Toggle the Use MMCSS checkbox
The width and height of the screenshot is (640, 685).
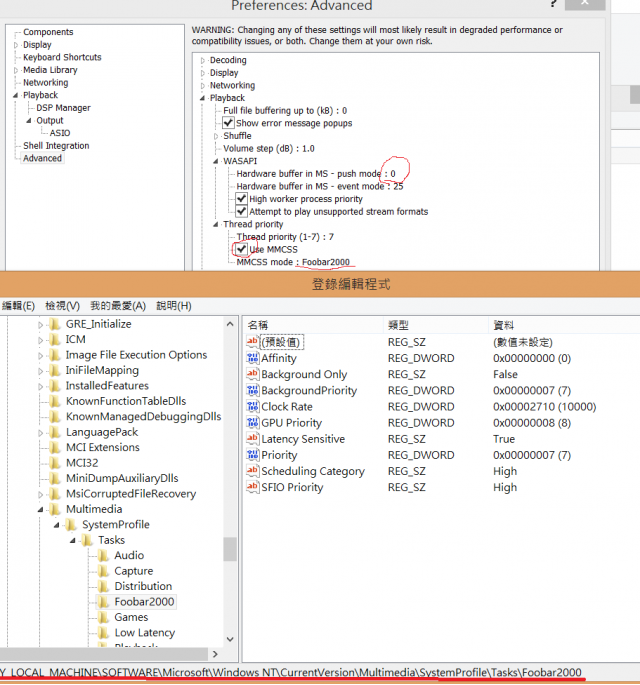(241, 249)
